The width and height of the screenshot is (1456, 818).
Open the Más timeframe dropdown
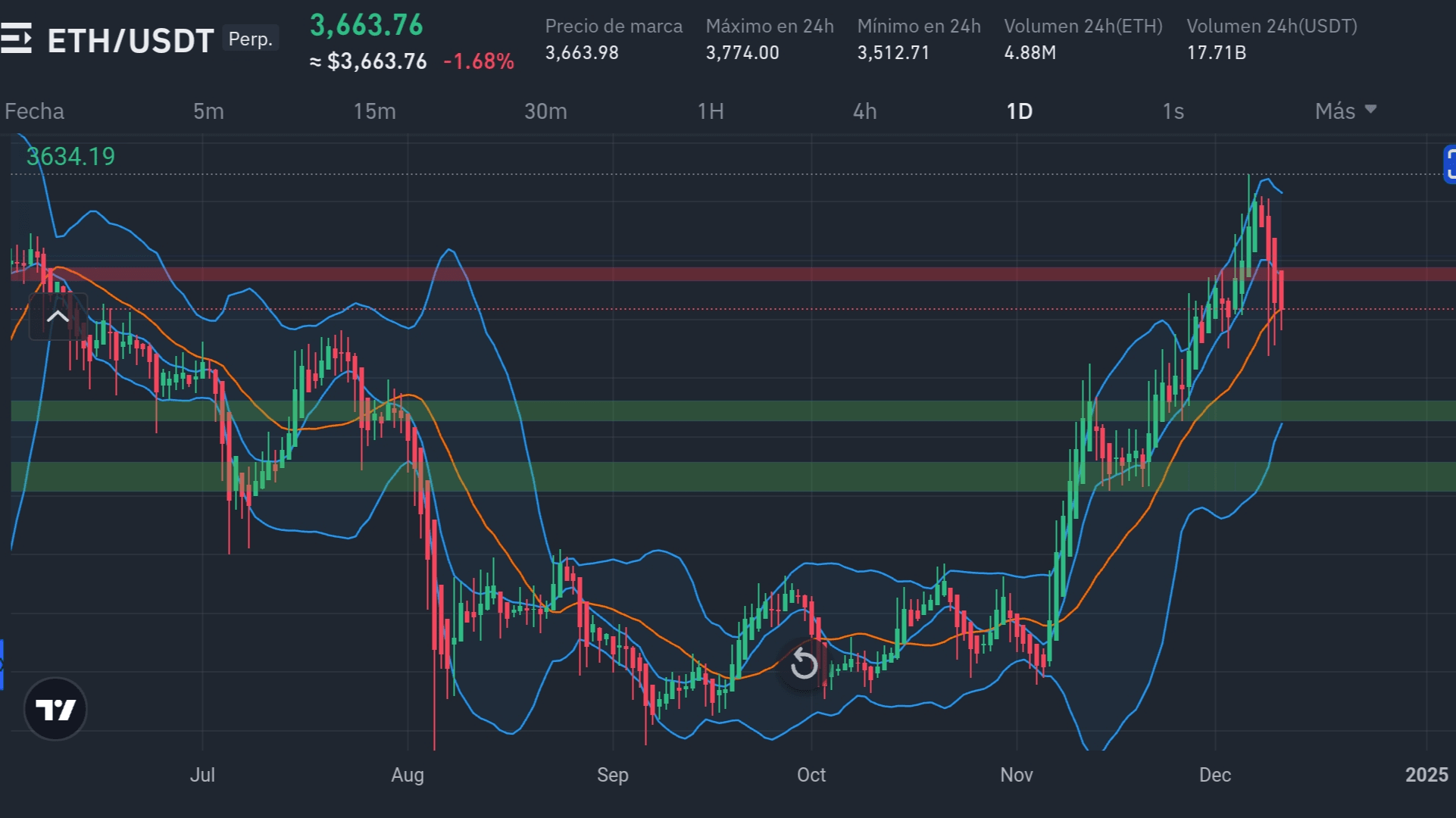click(x=1345, y=111)
